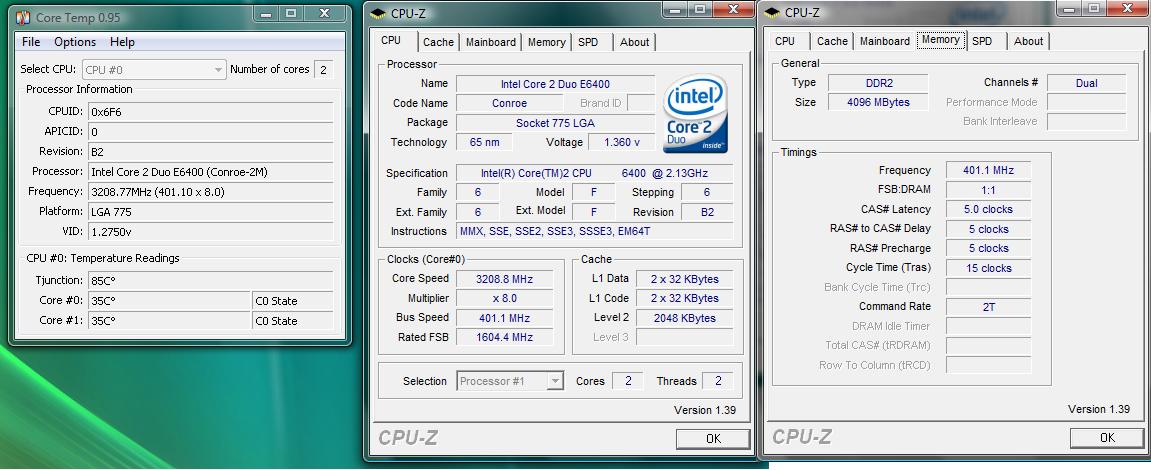Click Tjunction value 85C°
This screenshot has height=470, width=1151.
tap(211, 281)
